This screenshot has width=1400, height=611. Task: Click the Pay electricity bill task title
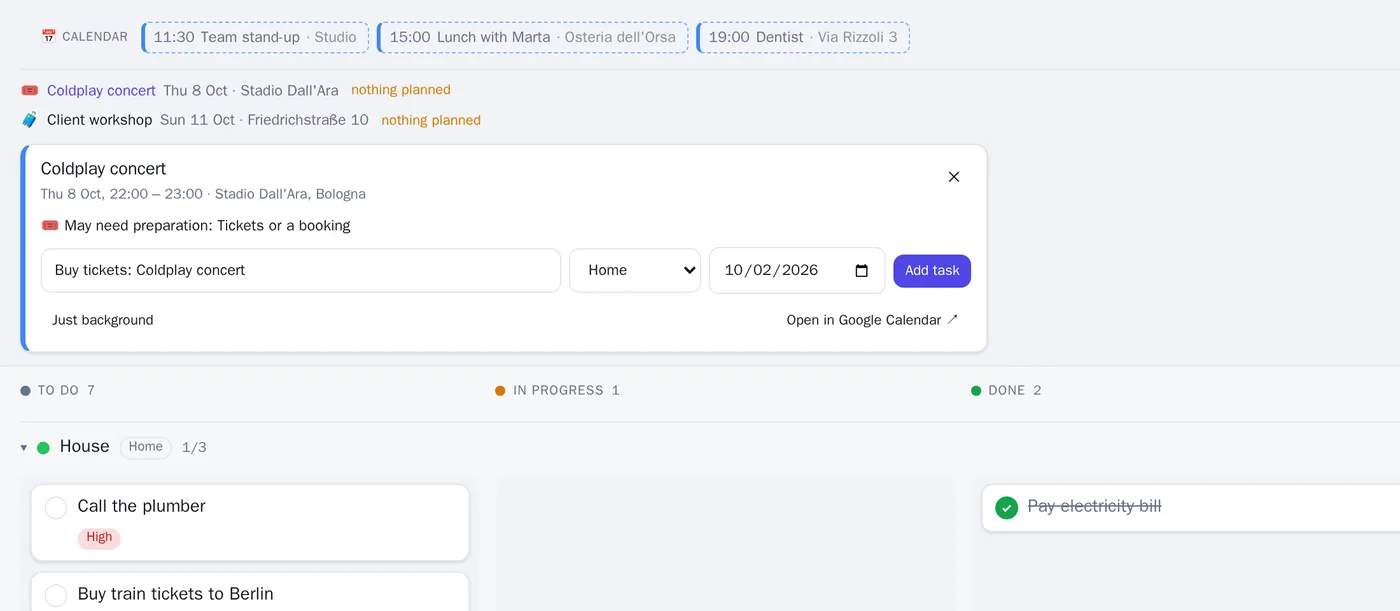1095,507
